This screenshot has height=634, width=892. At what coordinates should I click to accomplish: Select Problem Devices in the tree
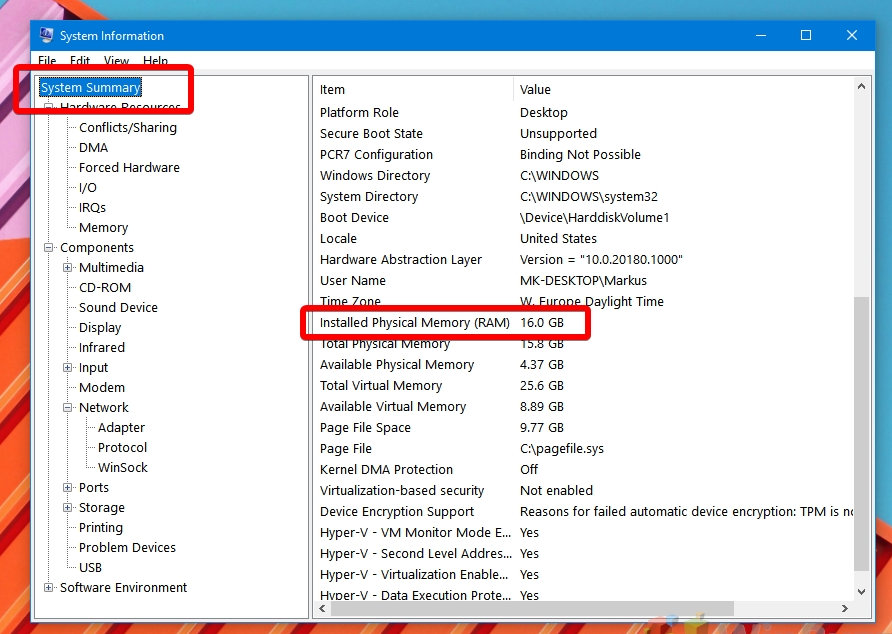(127, 548)
